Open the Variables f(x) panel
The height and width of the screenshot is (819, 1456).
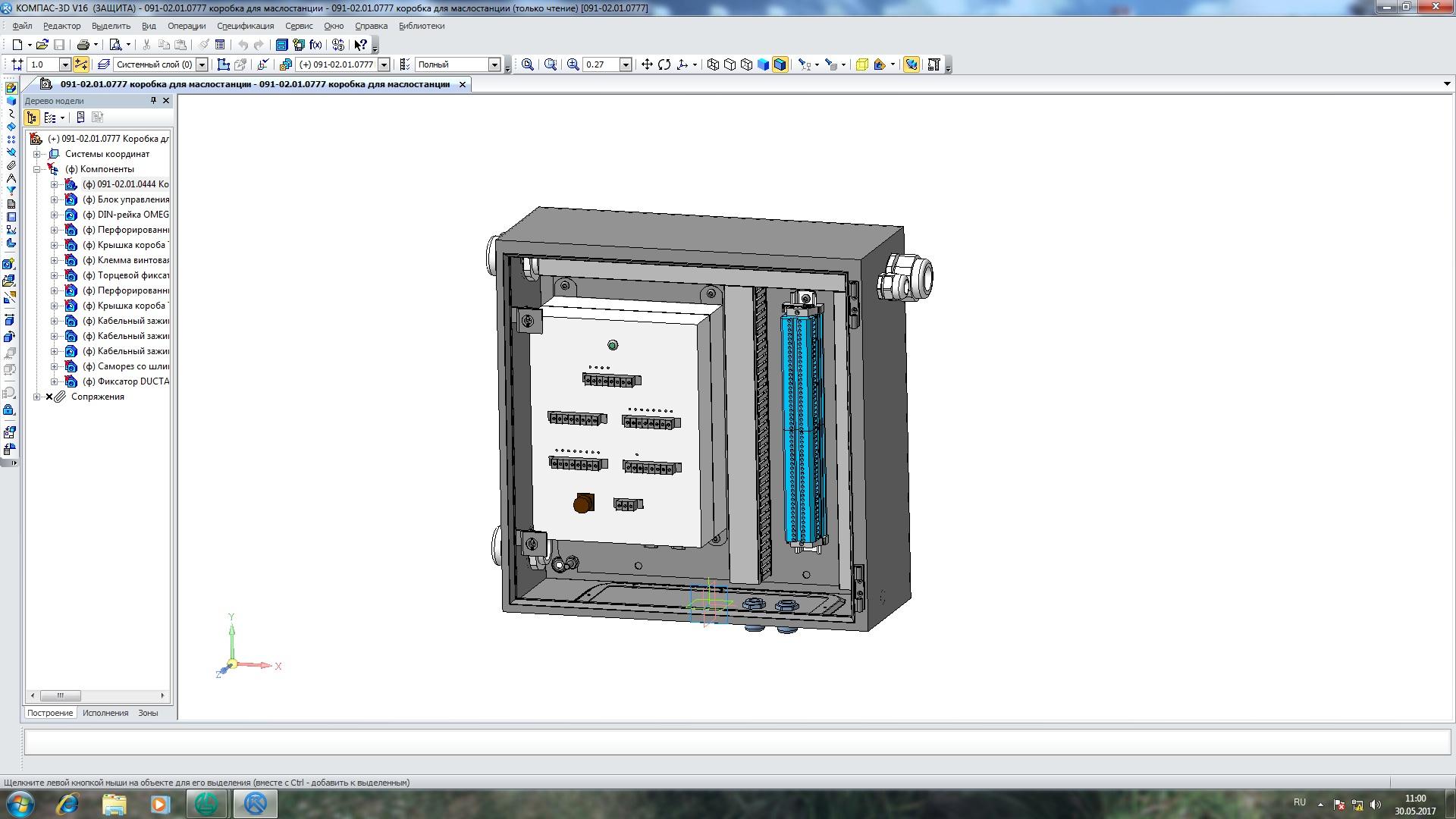click(315, 45)
